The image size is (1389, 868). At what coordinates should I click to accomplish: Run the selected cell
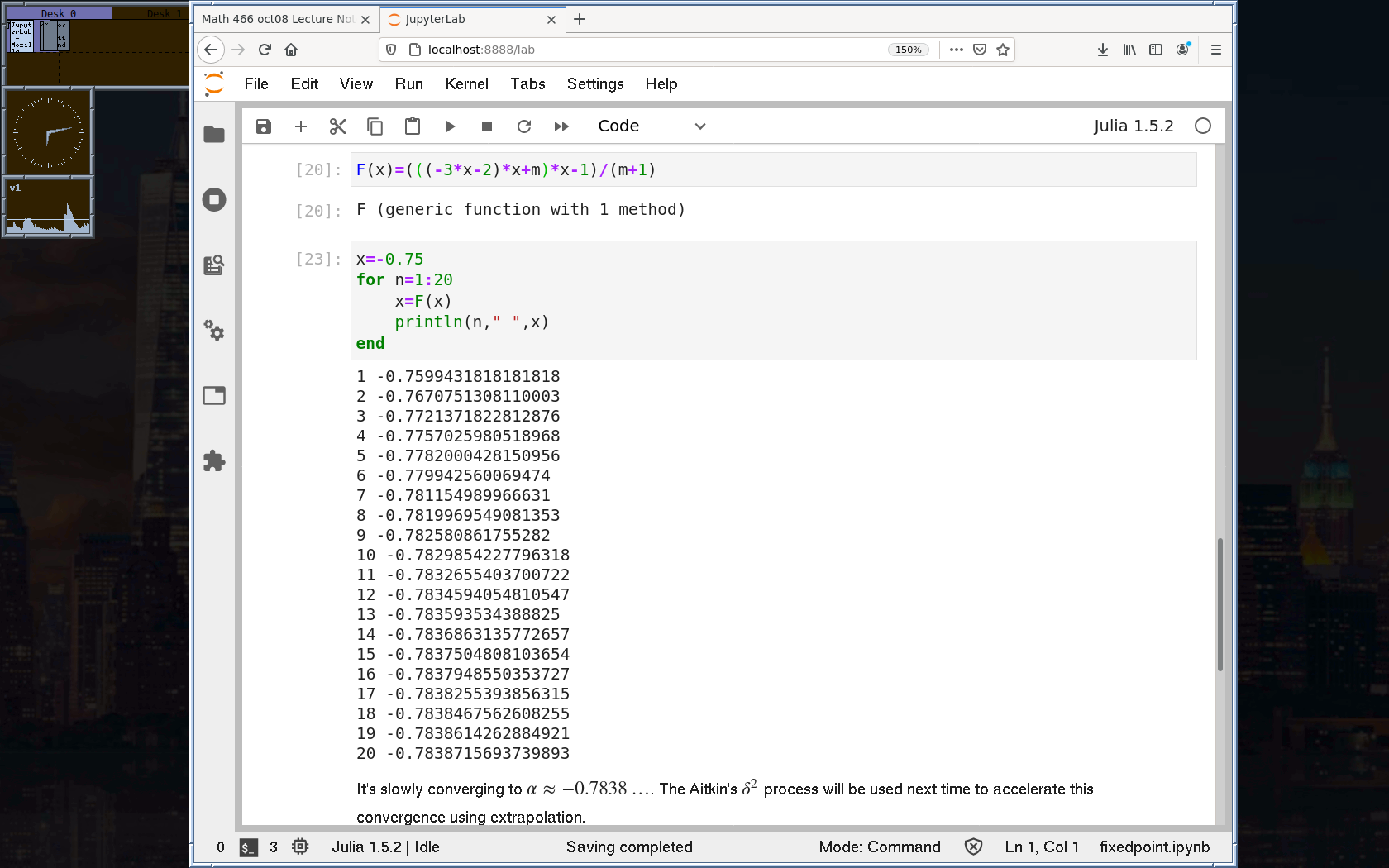tap(450, 126)
